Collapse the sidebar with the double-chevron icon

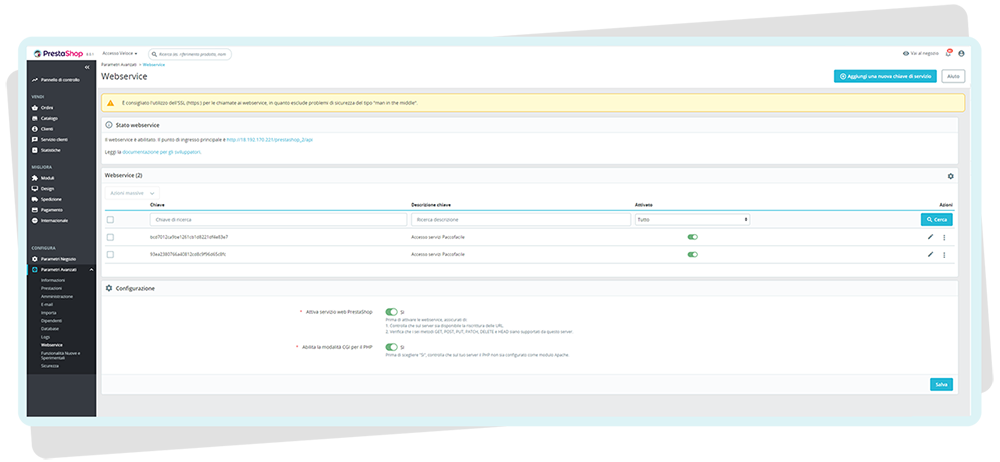(x=87, y=67)
